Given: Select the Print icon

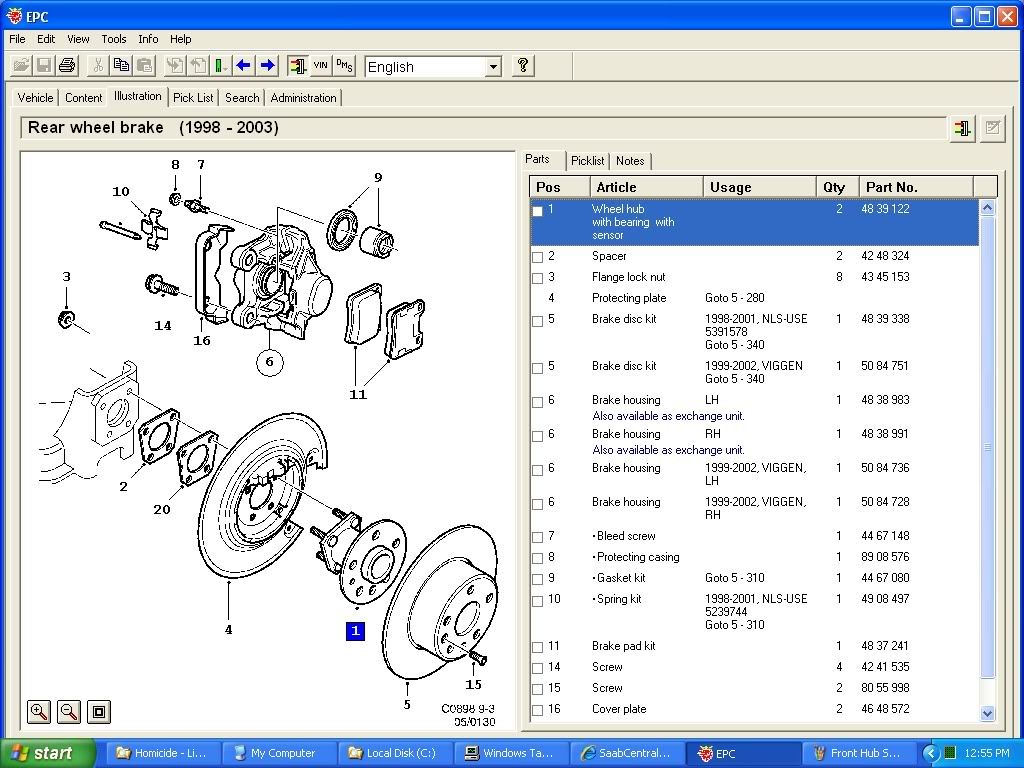Looking at the screenshot, I should click(x=66, y=65).
